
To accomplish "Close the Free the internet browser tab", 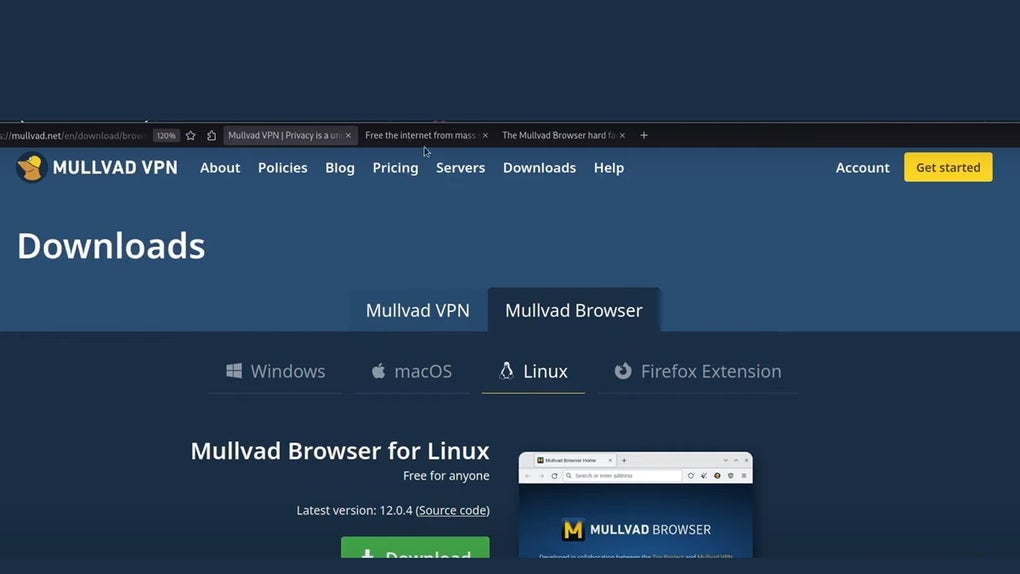I will point(485,135).
